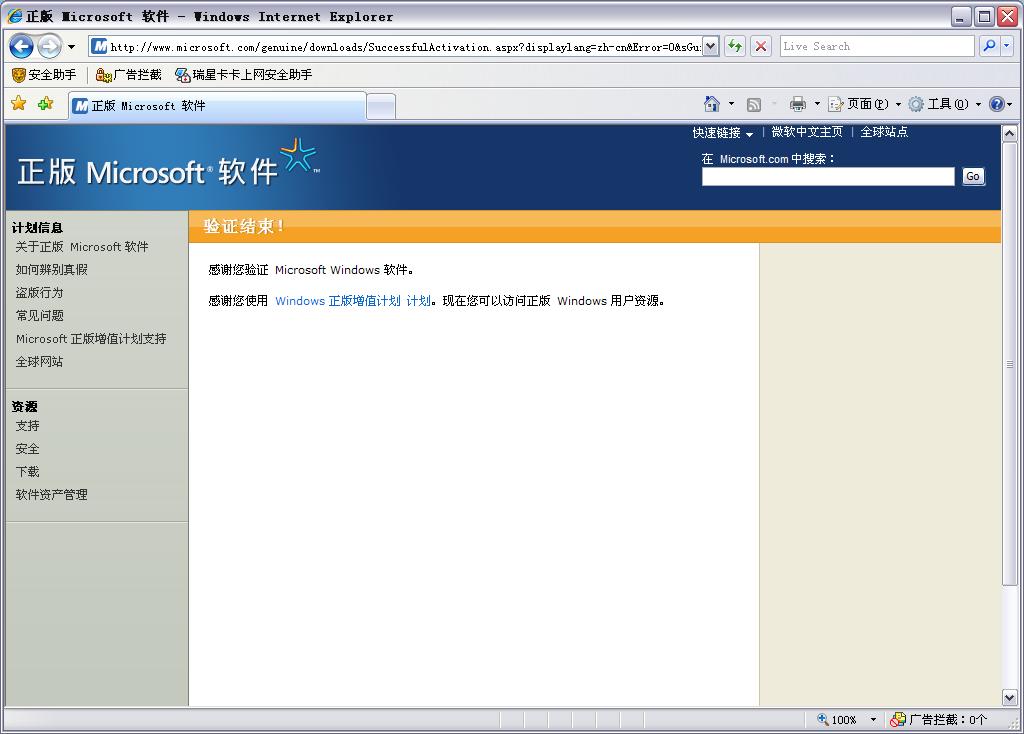
Task: Open the 安全 resources link
Action: tap(27, 449)
